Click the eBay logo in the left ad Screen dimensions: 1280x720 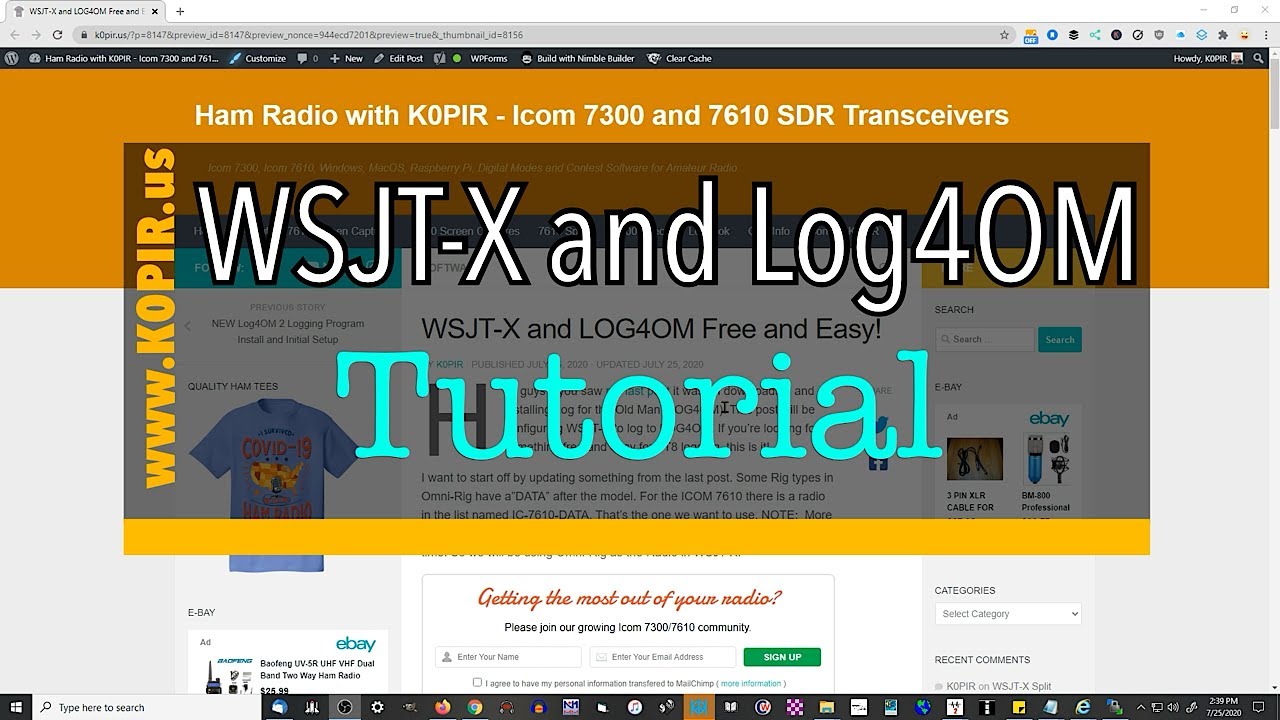pyautogui.click(x=356, y=644)
